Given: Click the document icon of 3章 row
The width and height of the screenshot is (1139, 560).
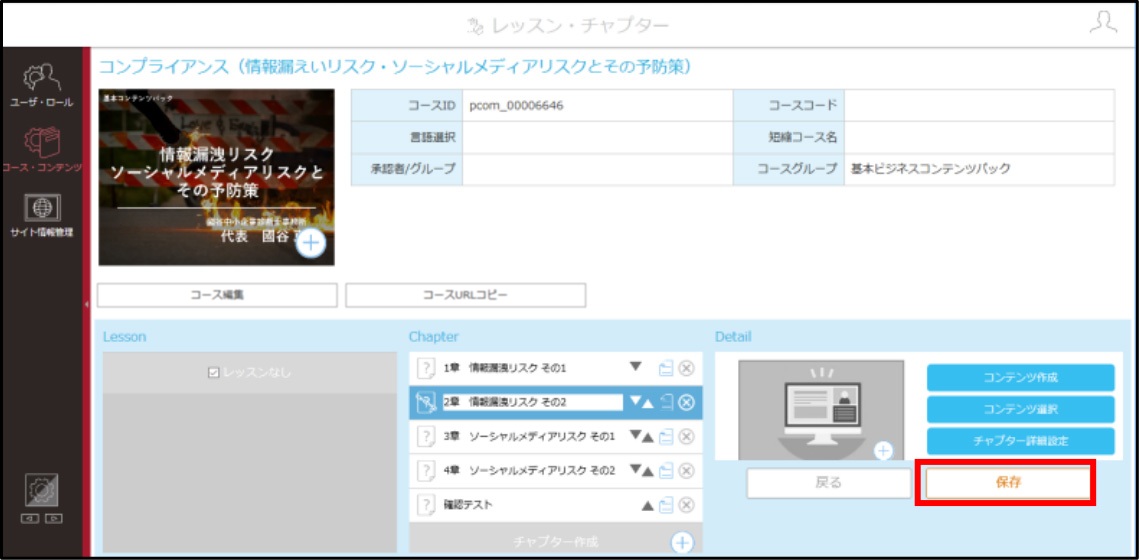Looking at the screenshot, I should point(425,437).
